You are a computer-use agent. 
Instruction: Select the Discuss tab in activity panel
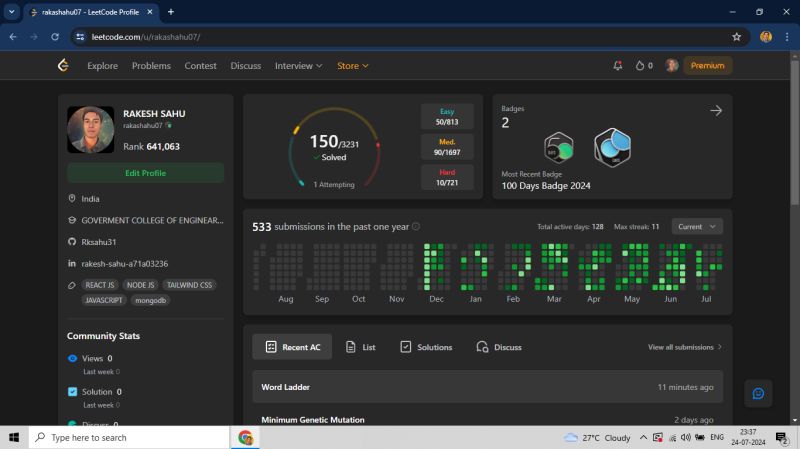pyautogui.click(x=499, y=347)
